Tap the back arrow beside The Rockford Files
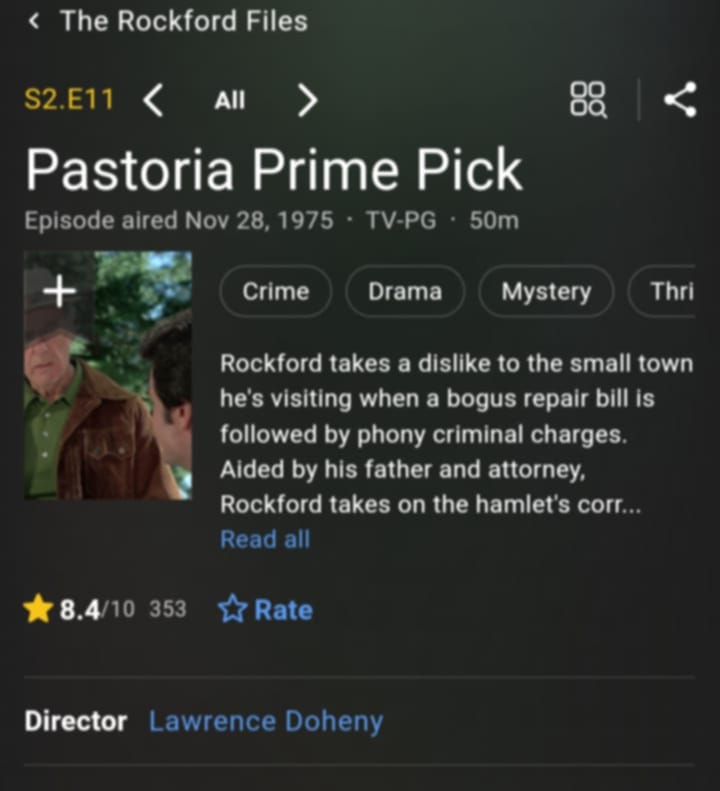 34,21
